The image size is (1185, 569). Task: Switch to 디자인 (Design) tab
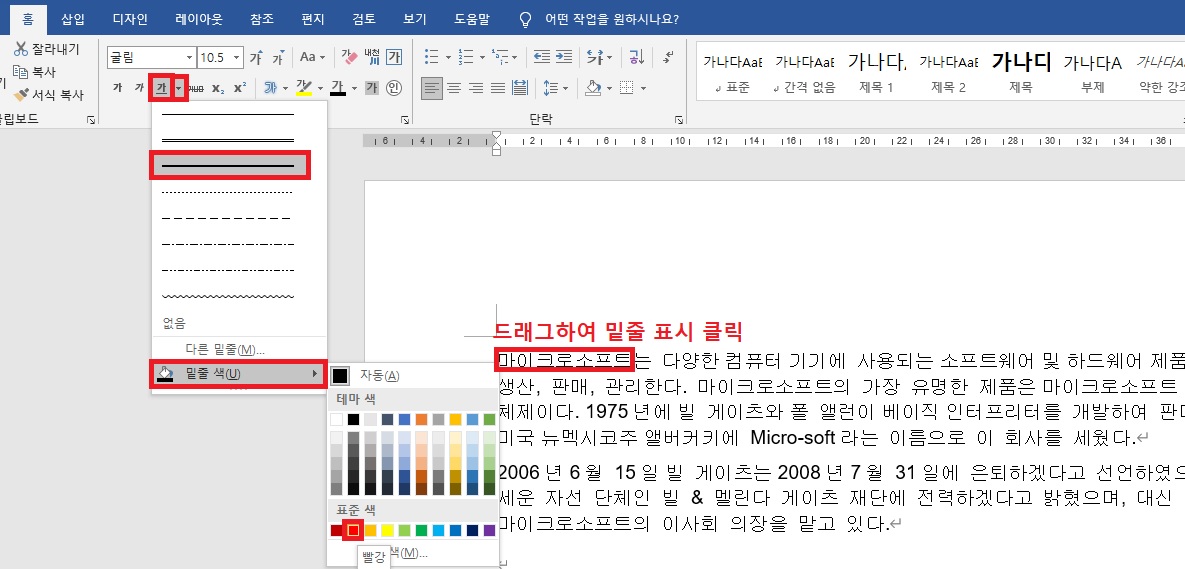(130, 19)
